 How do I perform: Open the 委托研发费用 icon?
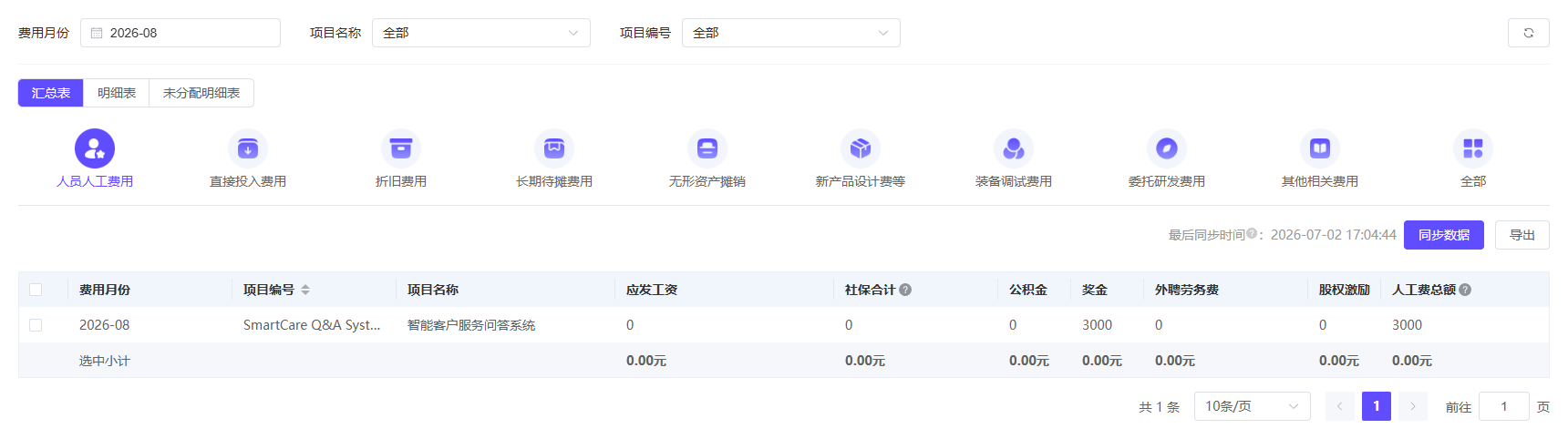click(1167, 148)
